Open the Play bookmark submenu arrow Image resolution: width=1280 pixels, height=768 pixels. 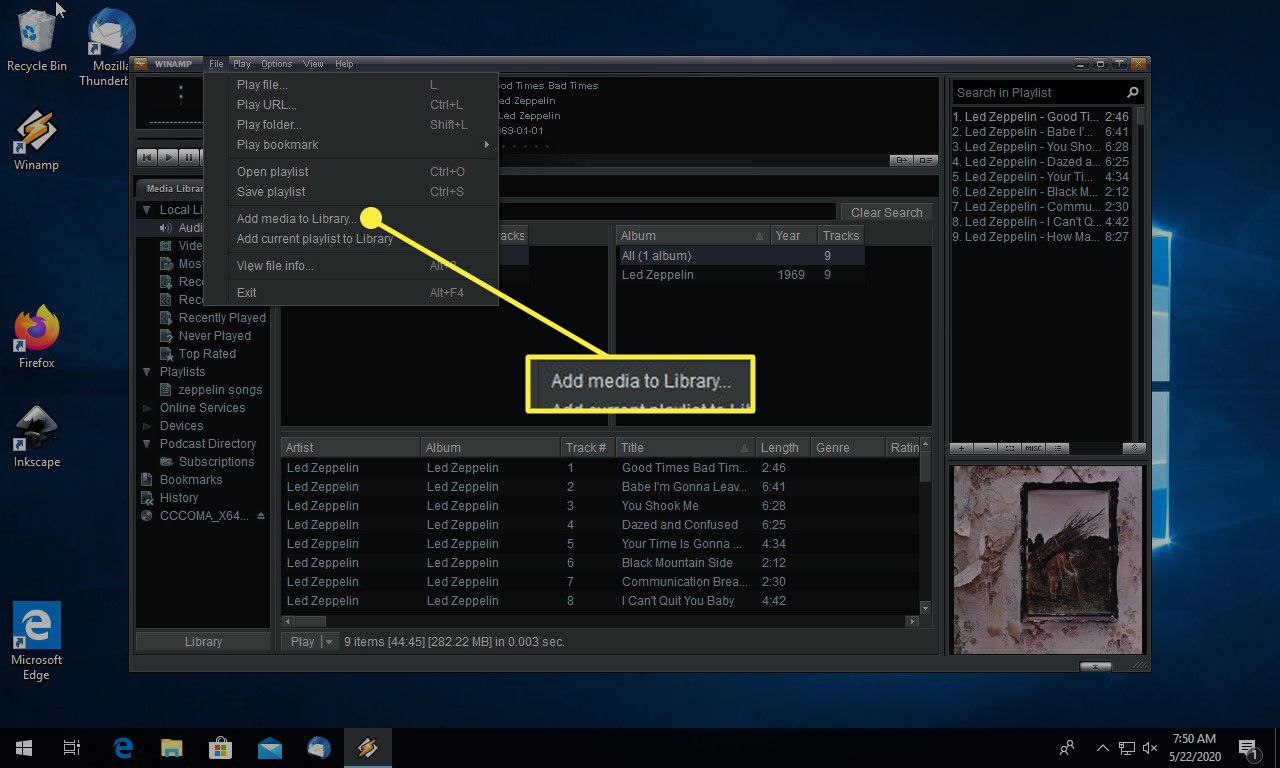click(x=487, y=145)
